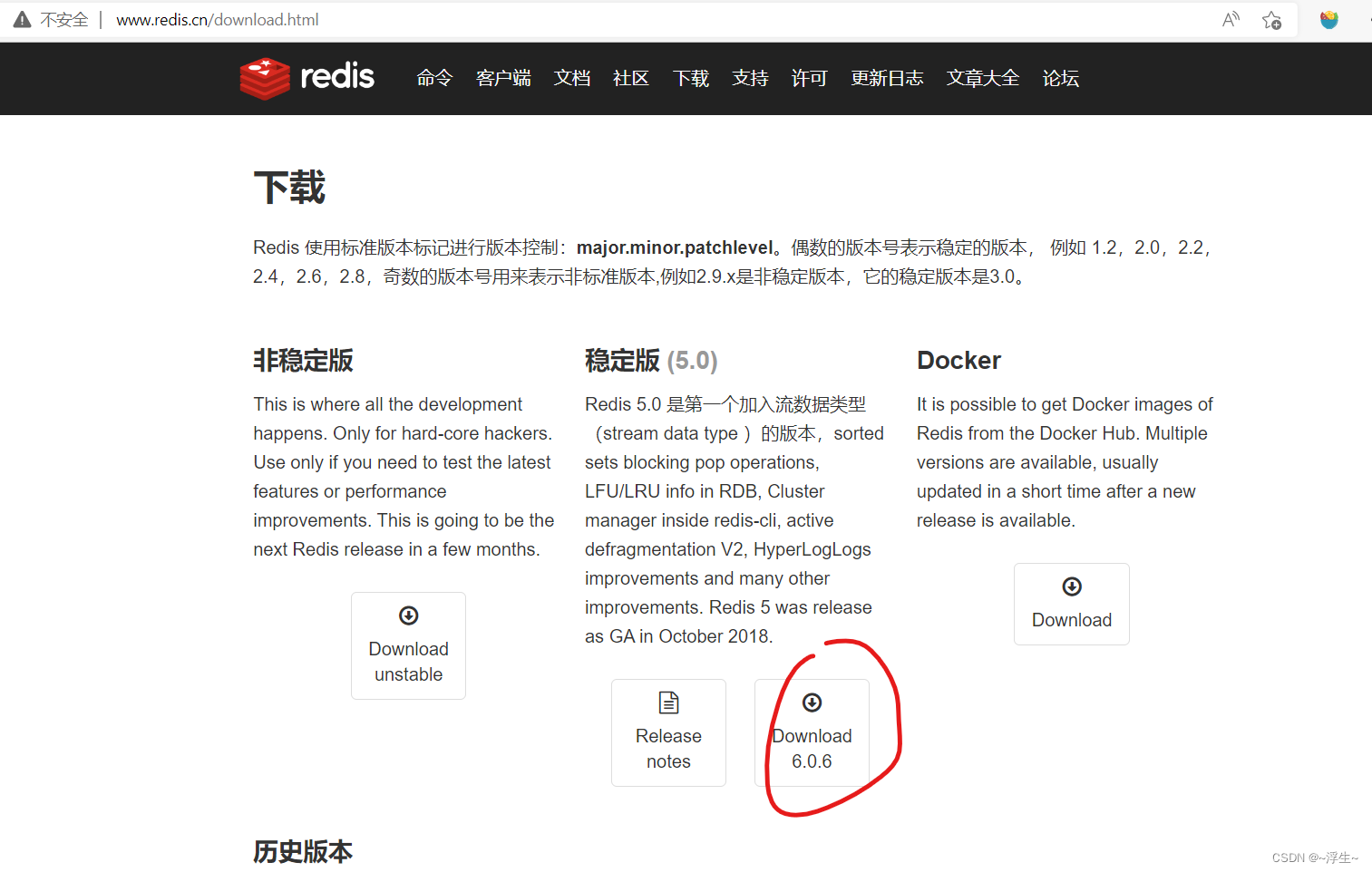
Task: View the 更新日志 page
Action: pyautogui.click(x=887, y=78)
